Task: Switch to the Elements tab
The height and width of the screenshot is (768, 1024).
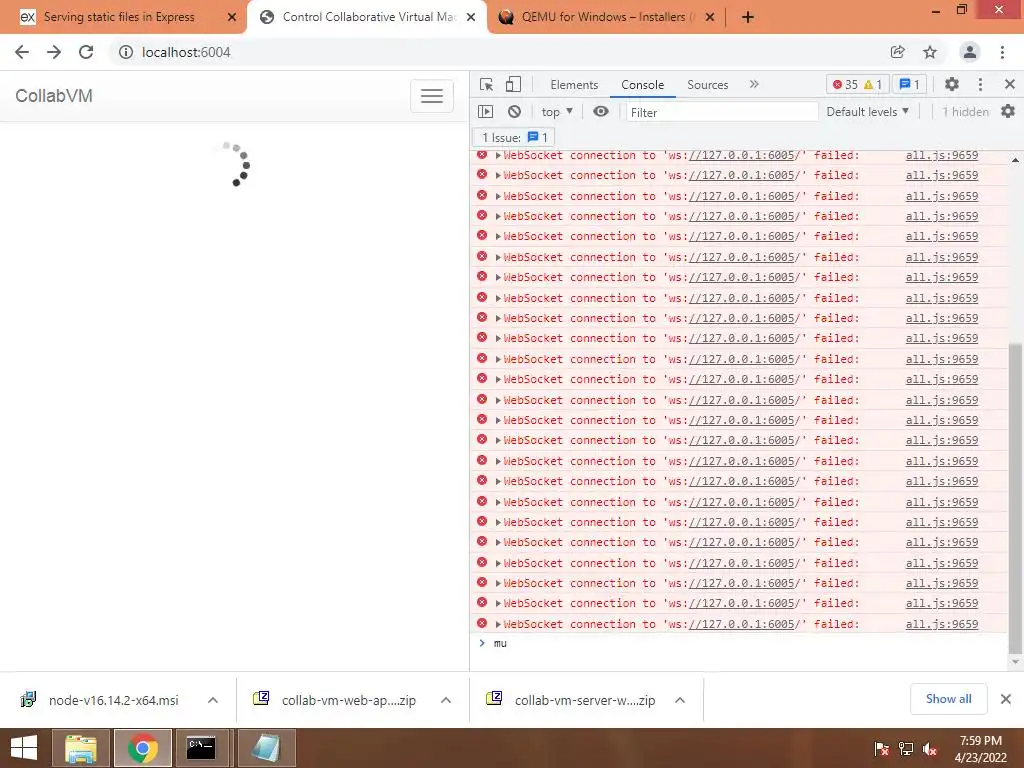Action: pos(574,85)
